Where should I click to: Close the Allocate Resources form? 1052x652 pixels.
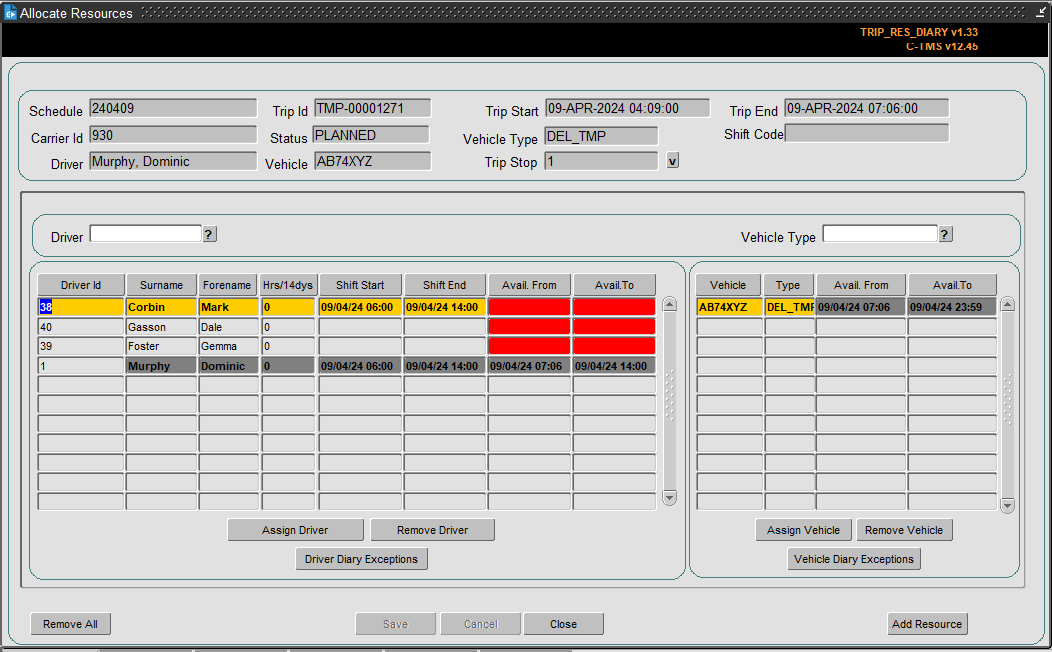564,624
